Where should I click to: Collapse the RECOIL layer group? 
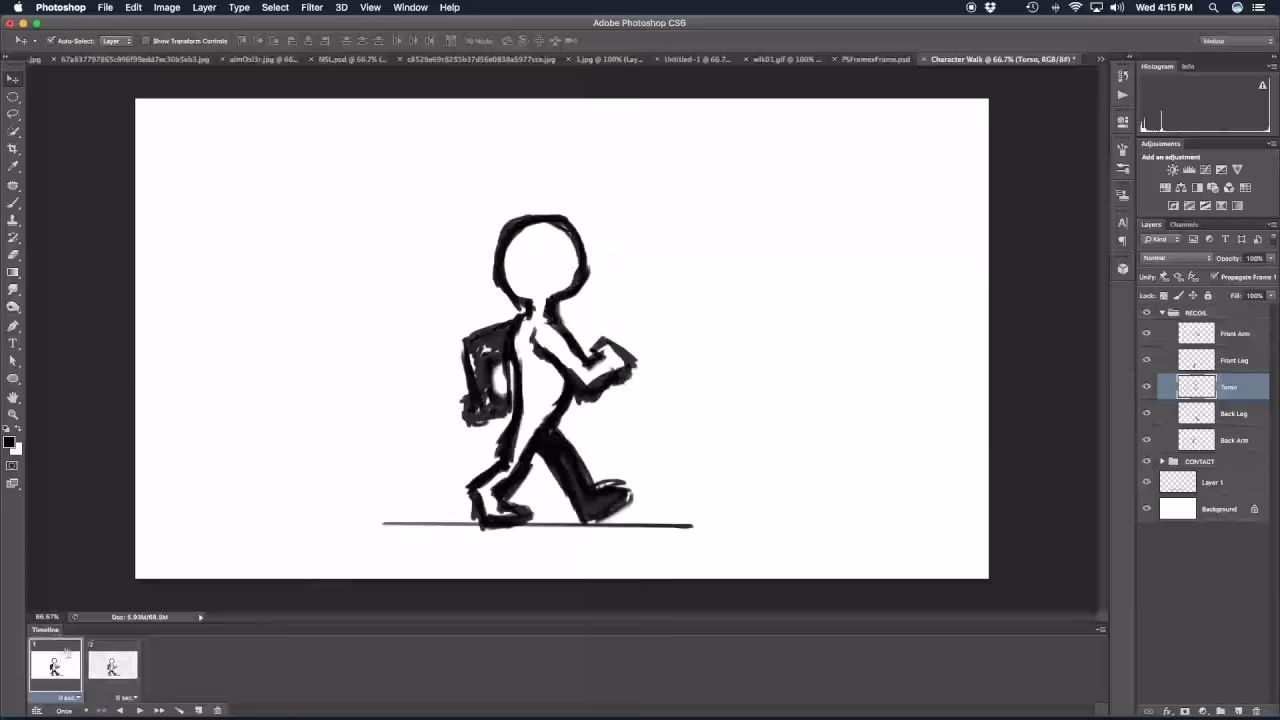pos(1161,312)
